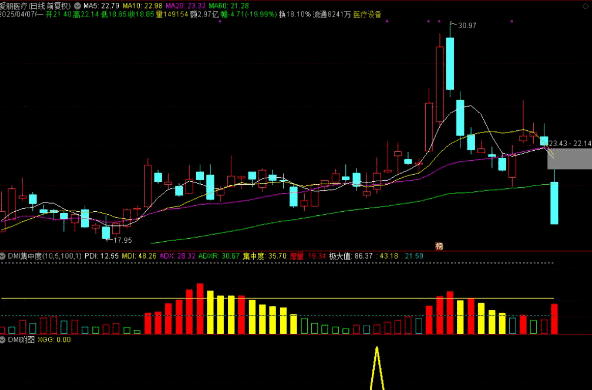The width and height of the screenshot is (592, 390).
Task: Expand the DMI集中度 indicator panel arrow icon
Action: click(x=3, y=256)
